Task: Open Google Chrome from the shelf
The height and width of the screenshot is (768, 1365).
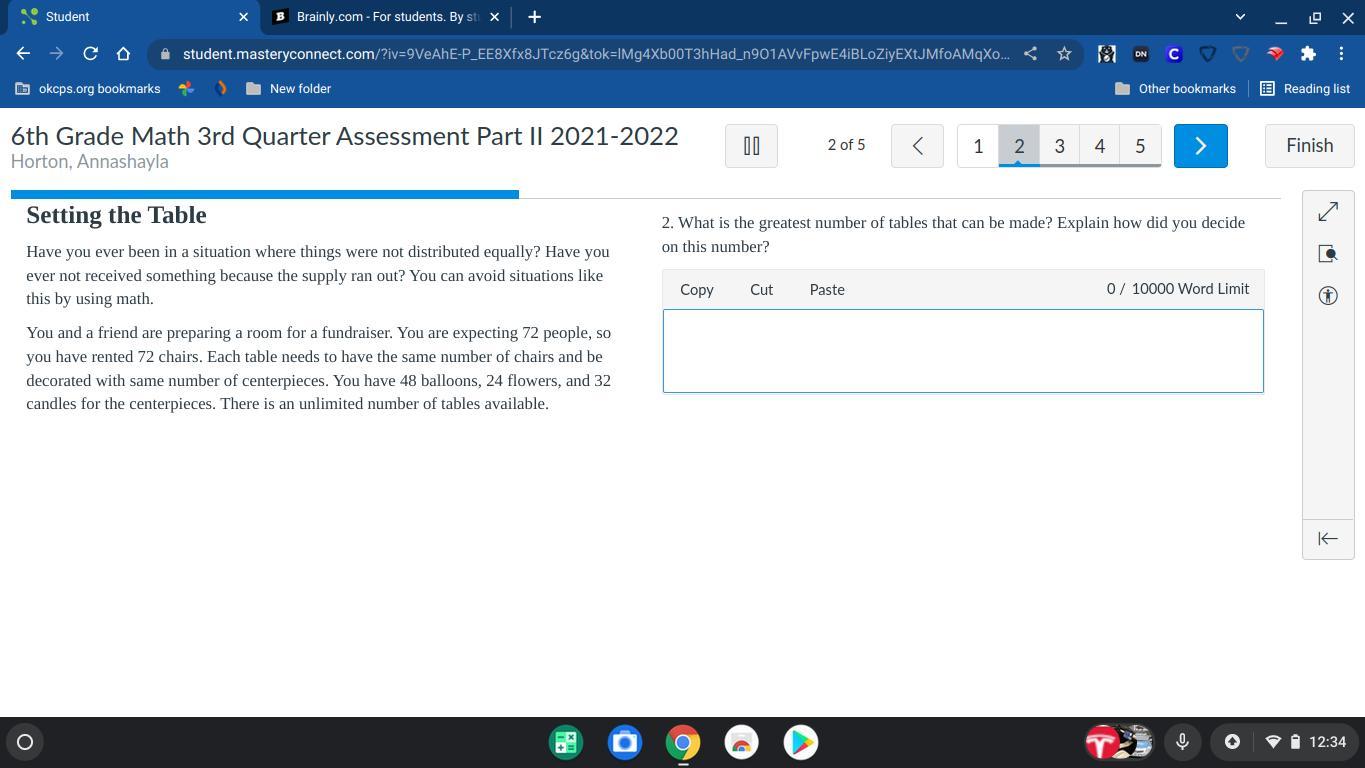Action: click(683, 742)
